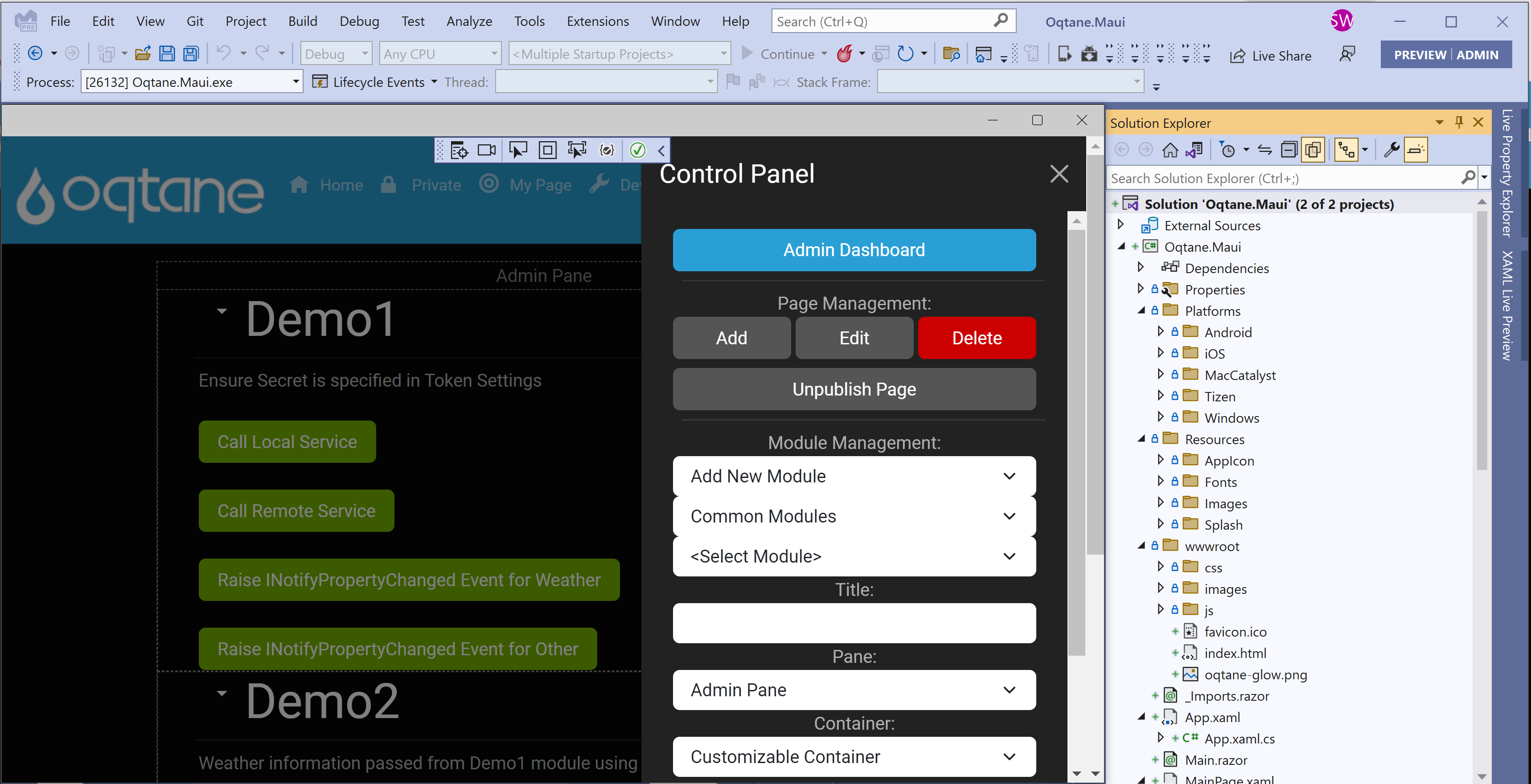Click the Admin Dashboard button
This screenshot has width=1531, height=784.
854,249
